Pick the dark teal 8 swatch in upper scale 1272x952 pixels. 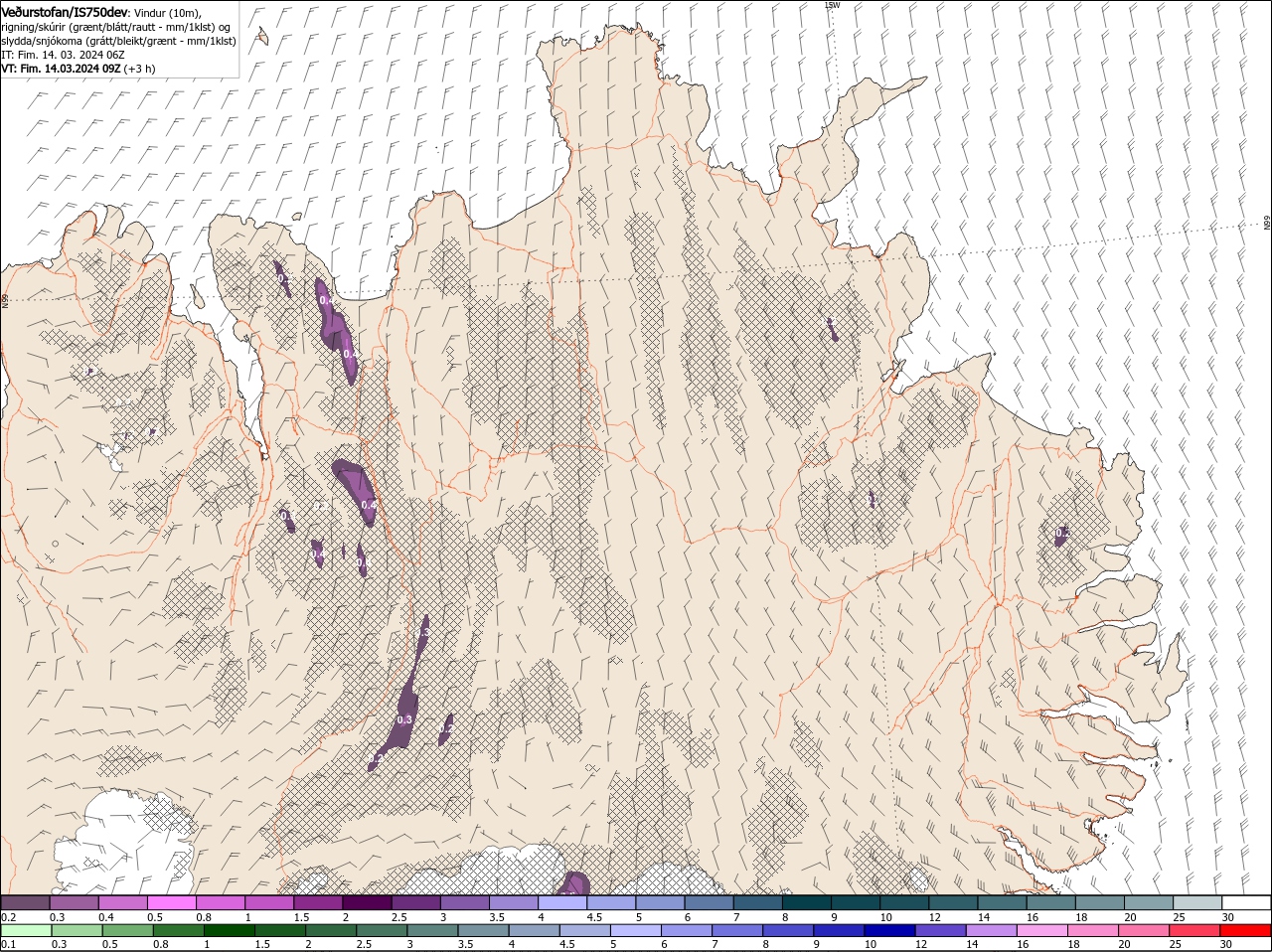click(x=807, y=902)
